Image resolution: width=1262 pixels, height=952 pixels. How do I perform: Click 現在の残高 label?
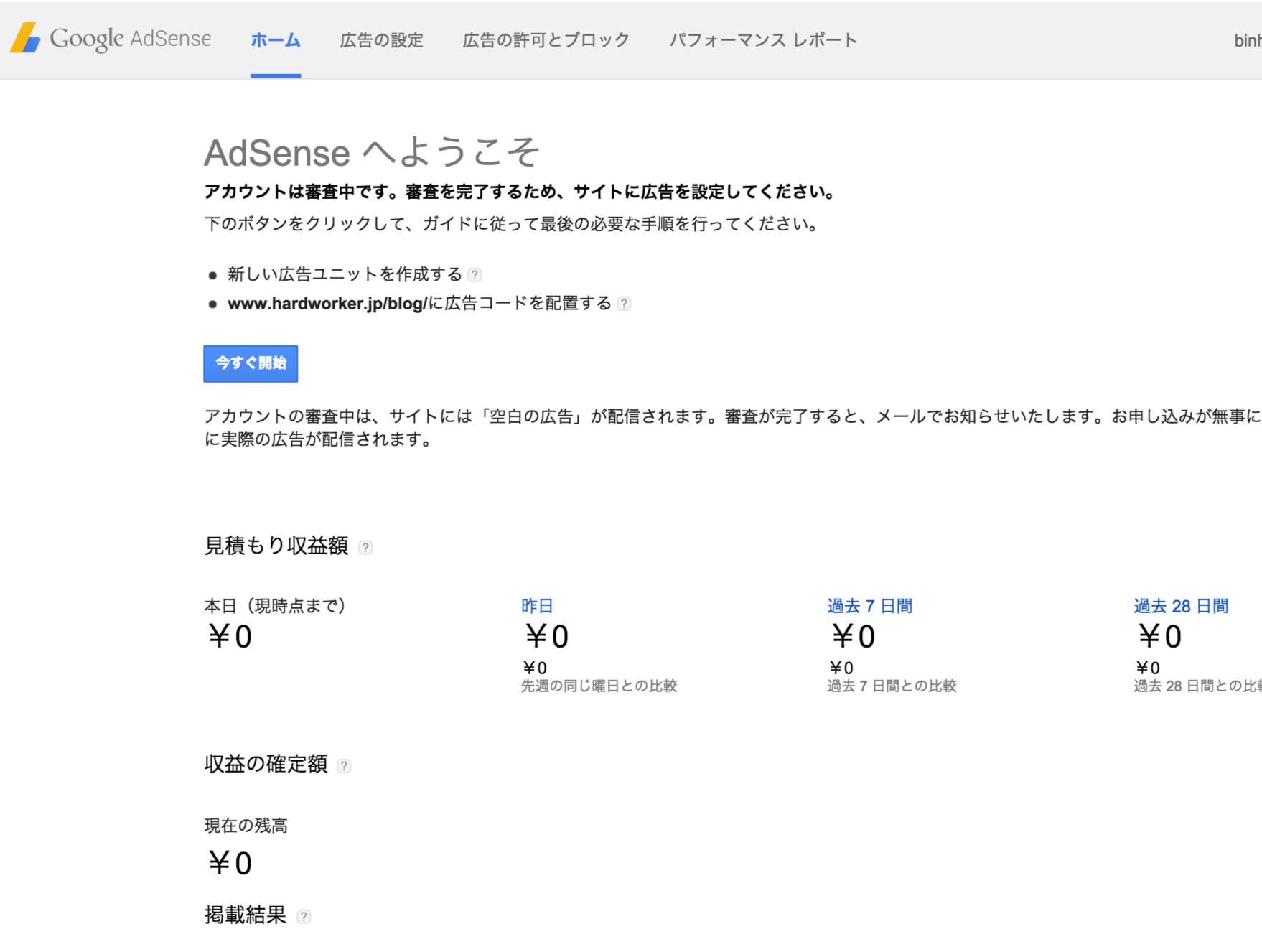(246, 826)
